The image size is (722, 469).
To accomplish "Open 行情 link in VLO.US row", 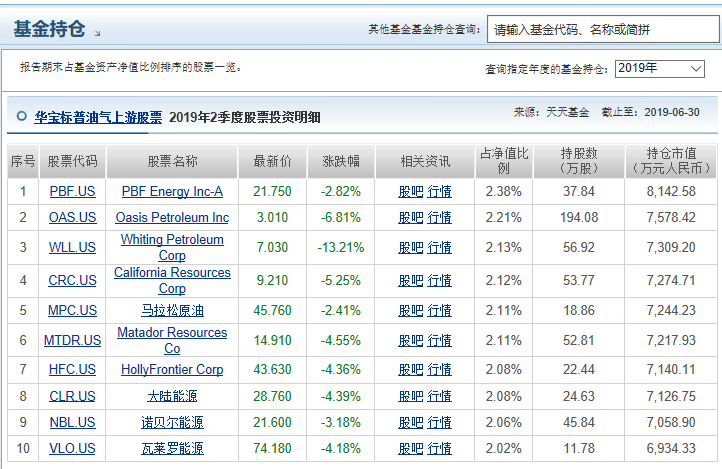I will pos(439,448).
